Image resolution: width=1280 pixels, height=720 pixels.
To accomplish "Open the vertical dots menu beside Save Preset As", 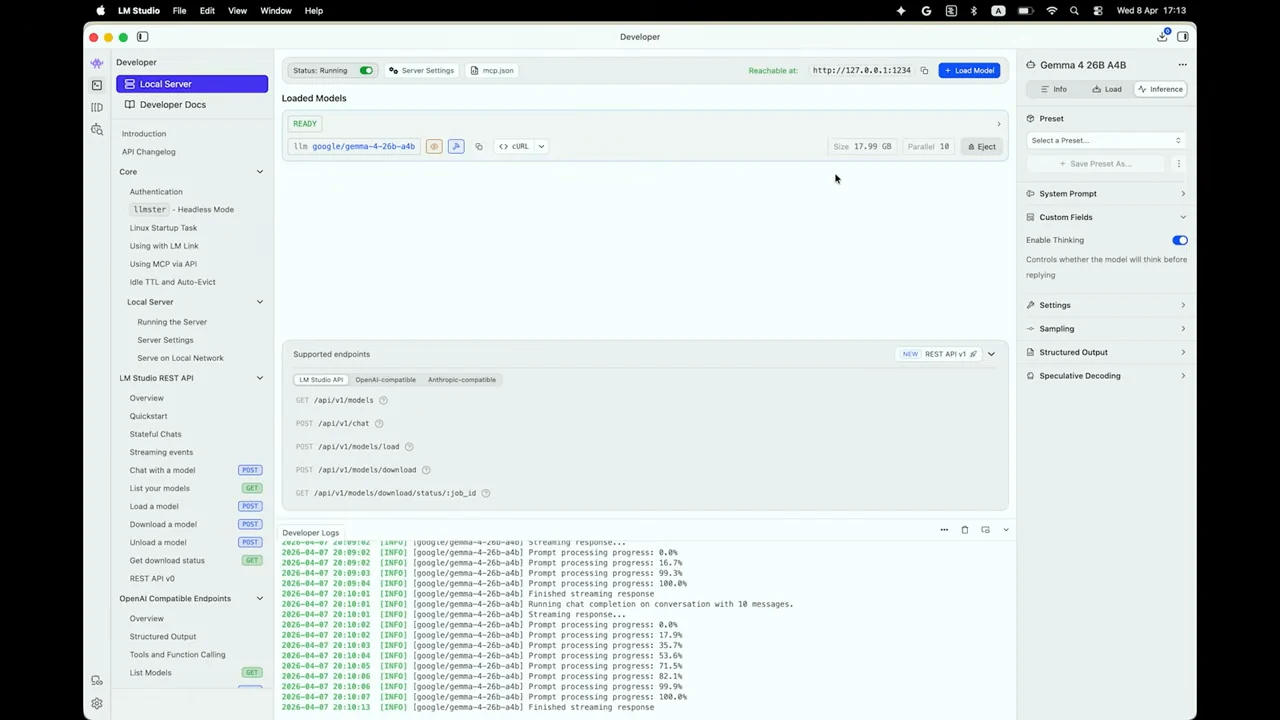I will coord(1178,164).
